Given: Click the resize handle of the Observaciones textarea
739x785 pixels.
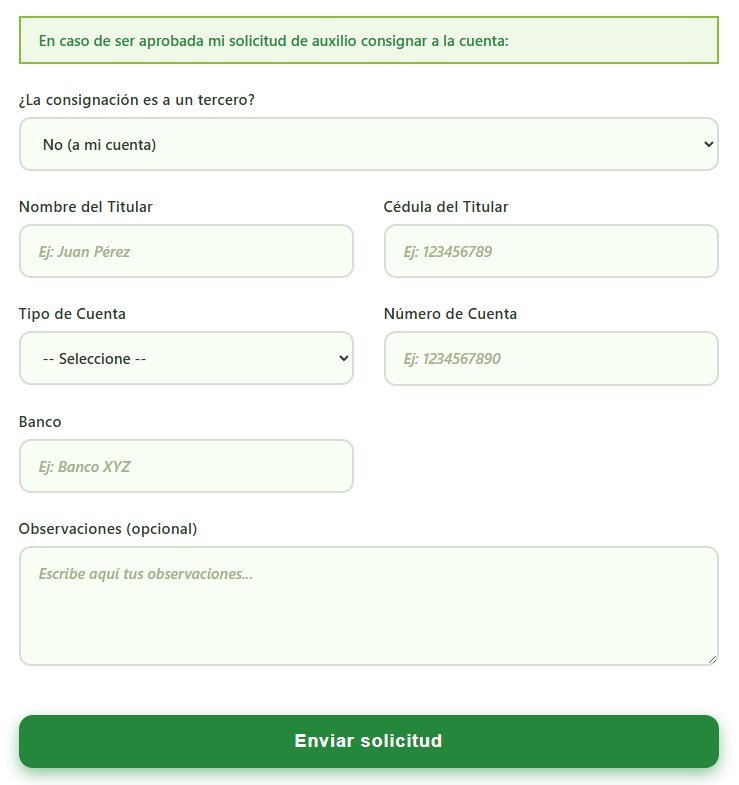Looking at the screenshot, I should (712, 659).
